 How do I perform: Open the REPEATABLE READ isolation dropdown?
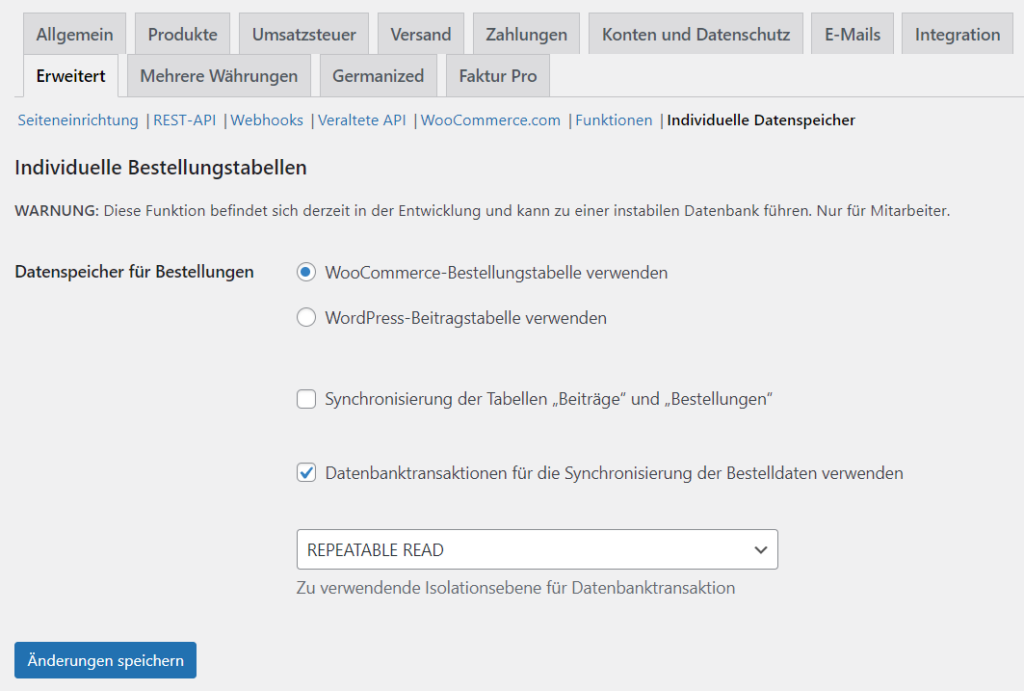[x=537, y=549]
